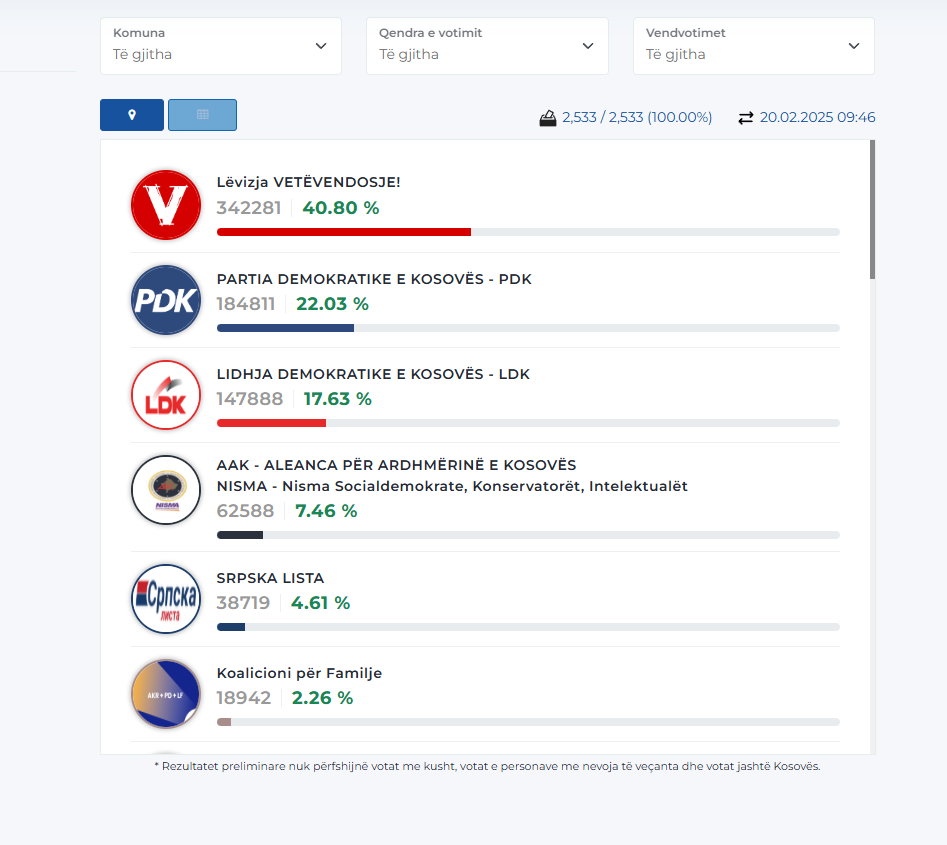Select 'PARTIA DEMOKRATIKE E KOSOVËS - PDK'
This screenshot has height=845, width=947.
coord(374,279)
